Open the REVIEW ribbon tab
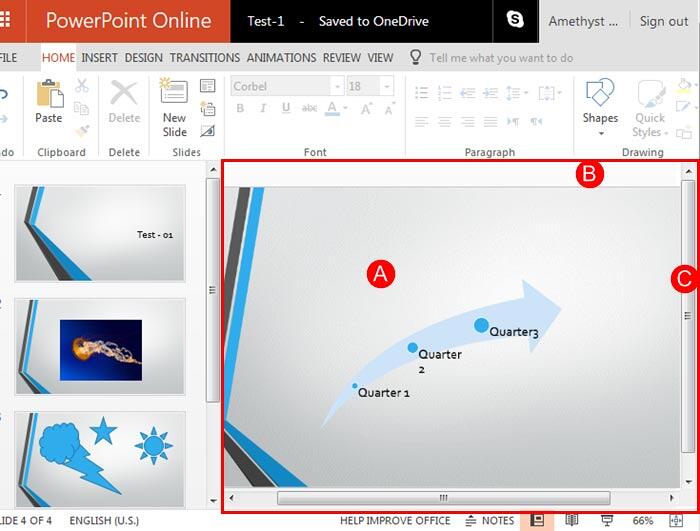This screenshot has width=700, height=531. pyautogui.click(x=342, y=58)
